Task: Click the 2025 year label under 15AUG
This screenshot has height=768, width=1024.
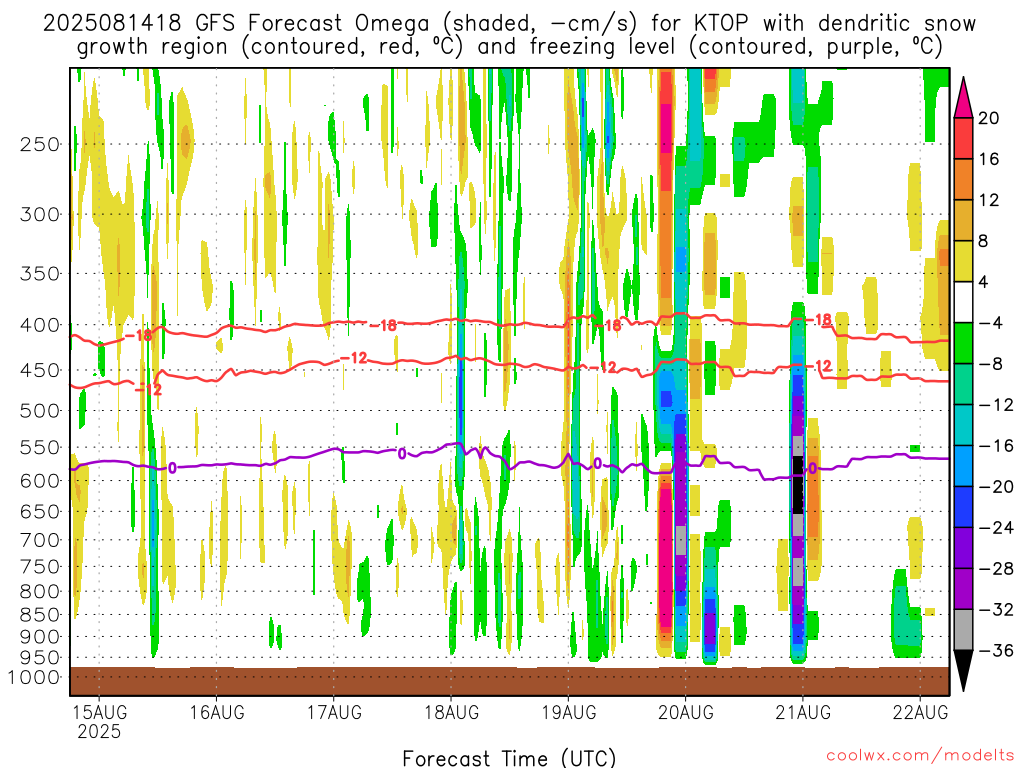Action: tap(99, 731)
